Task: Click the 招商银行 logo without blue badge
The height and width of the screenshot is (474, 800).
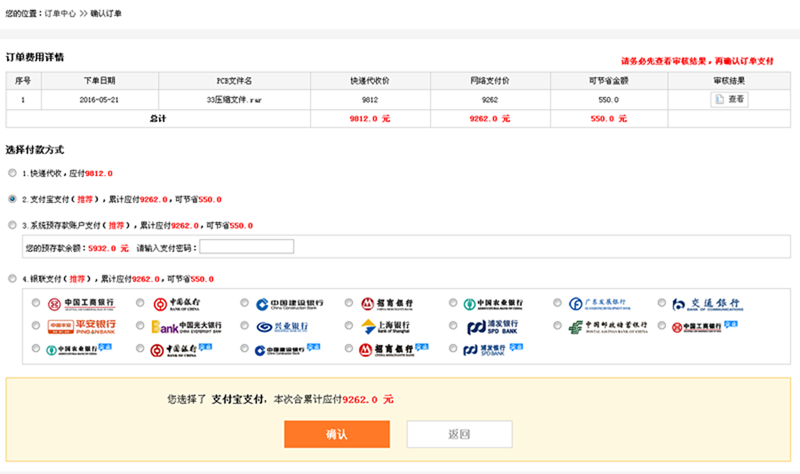Action: [387, 304]
